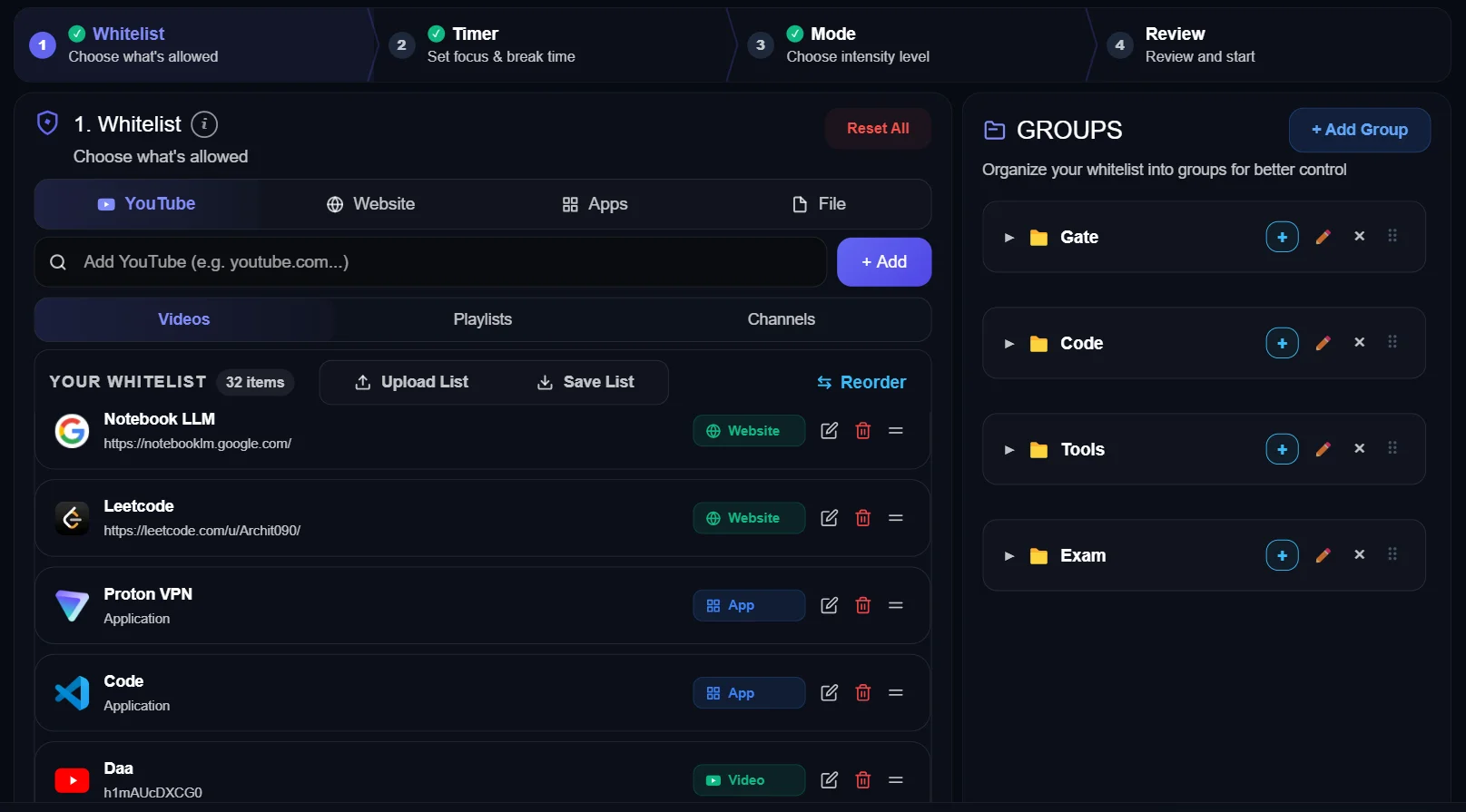The image size is (1466, 812).
Task: Select the Videos sub-tab
Action: coord(184,319)
